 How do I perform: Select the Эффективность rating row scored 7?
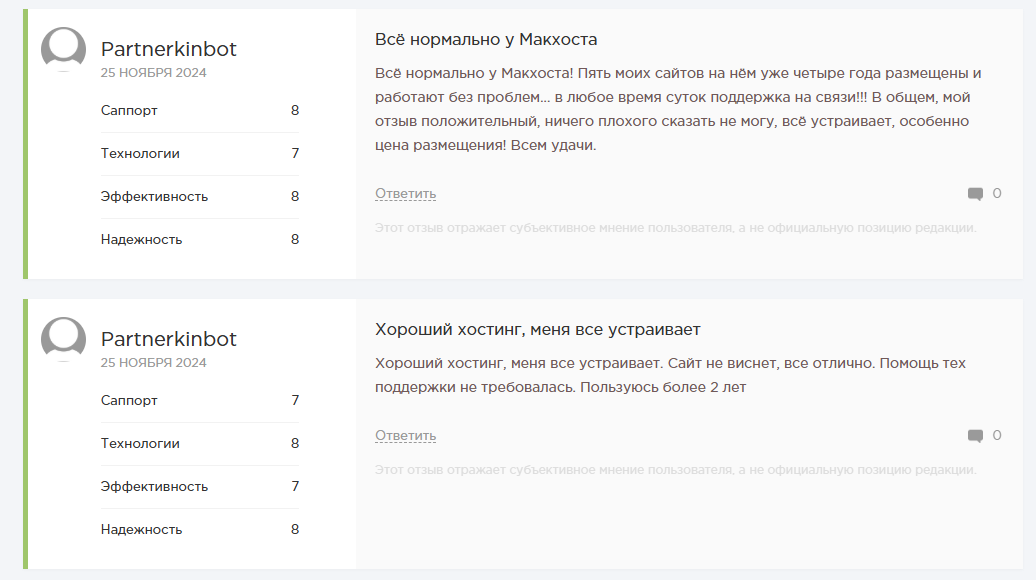[199, 486]
